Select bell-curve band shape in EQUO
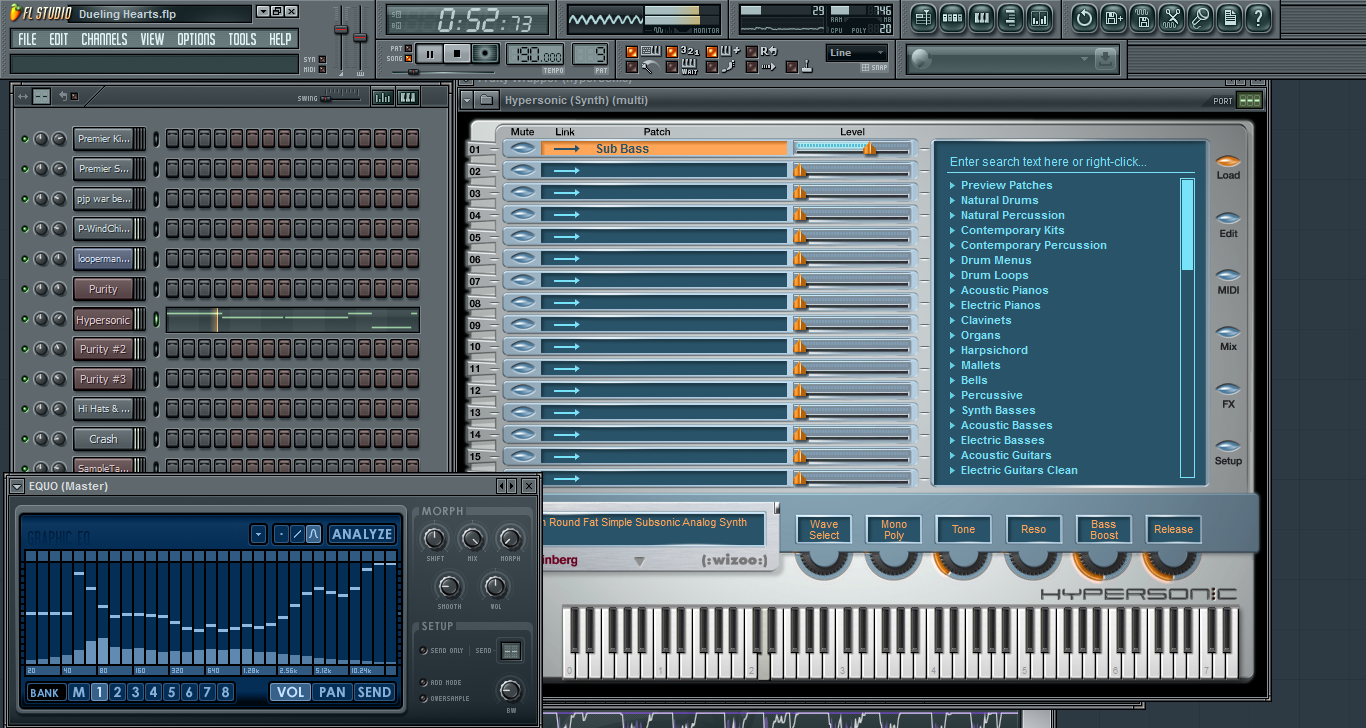 pos(313,534)
